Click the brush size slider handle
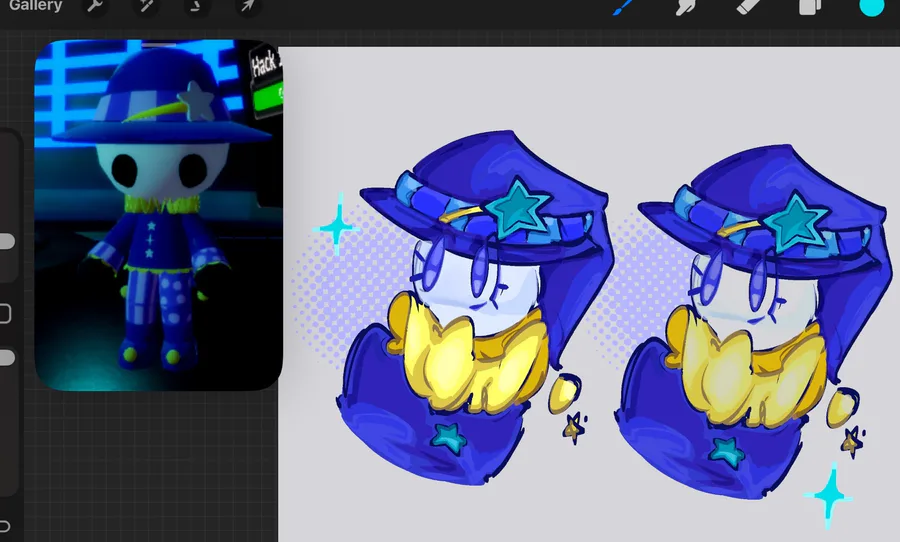This screenshot has height=542, width=900. (x=6, y=241)
